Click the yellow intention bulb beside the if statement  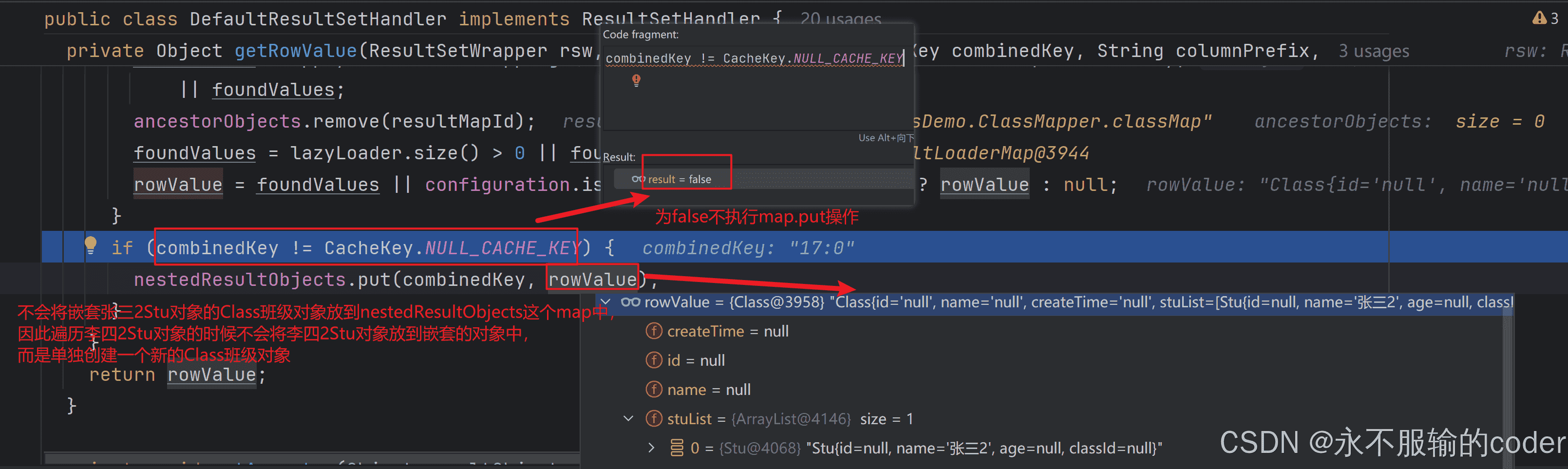tap(91, 244)
